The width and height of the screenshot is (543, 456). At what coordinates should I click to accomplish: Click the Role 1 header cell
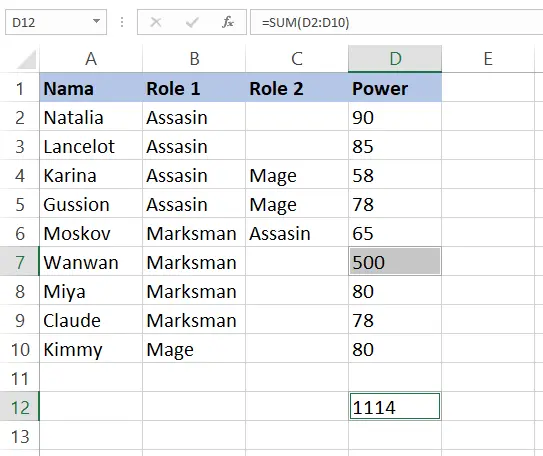click(x=194, y=88)
